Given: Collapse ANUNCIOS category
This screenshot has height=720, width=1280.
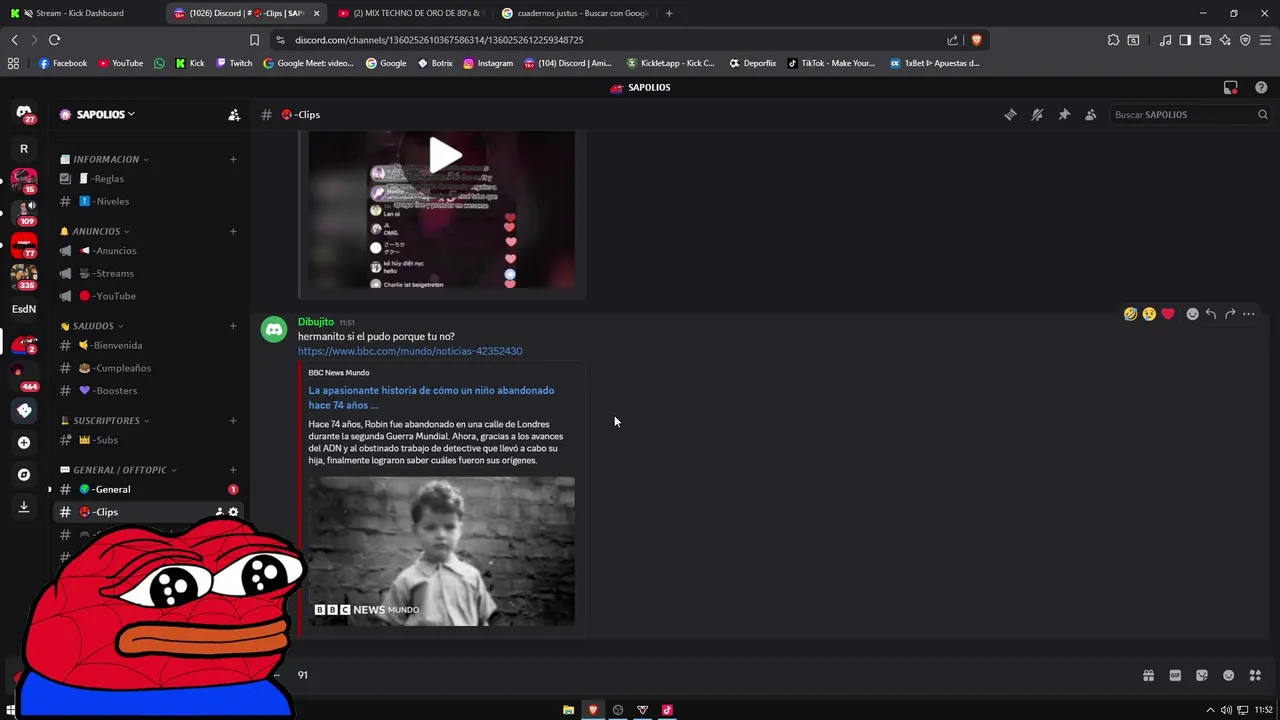Looking at the screenshot, I should click(95, 231).
